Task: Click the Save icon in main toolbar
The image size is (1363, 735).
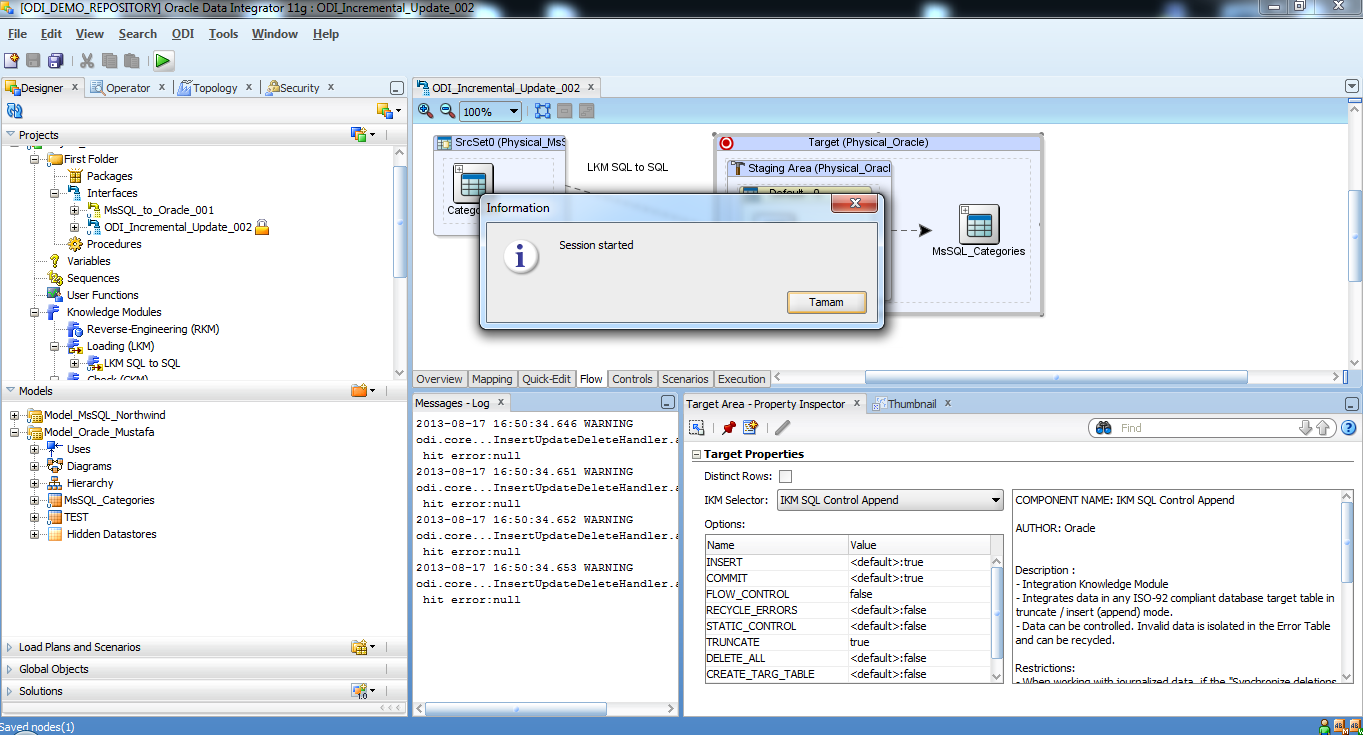Action: point(33,61)
